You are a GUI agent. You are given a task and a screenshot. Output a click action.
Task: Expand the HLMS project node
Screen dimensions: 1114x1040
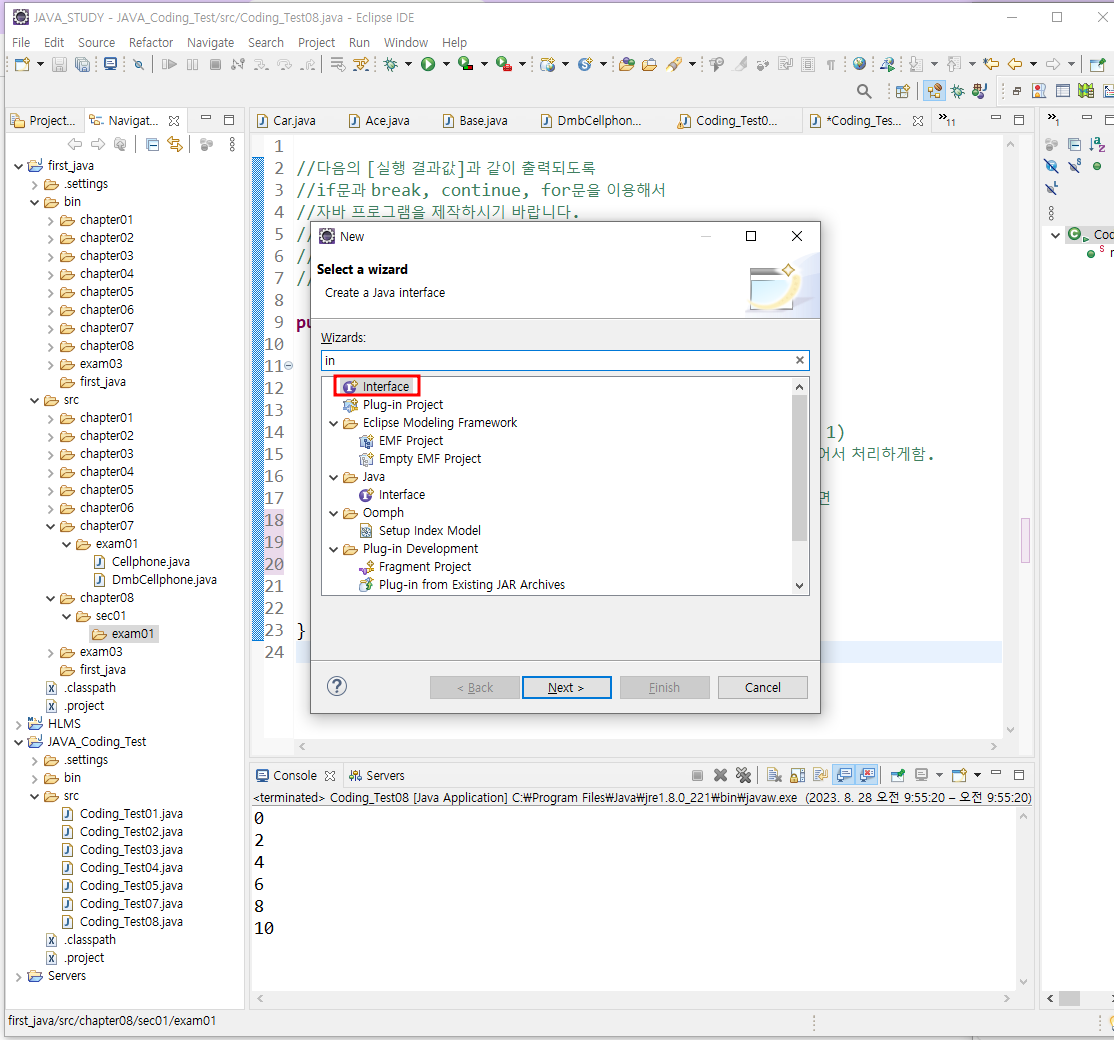tap(18, 725)
